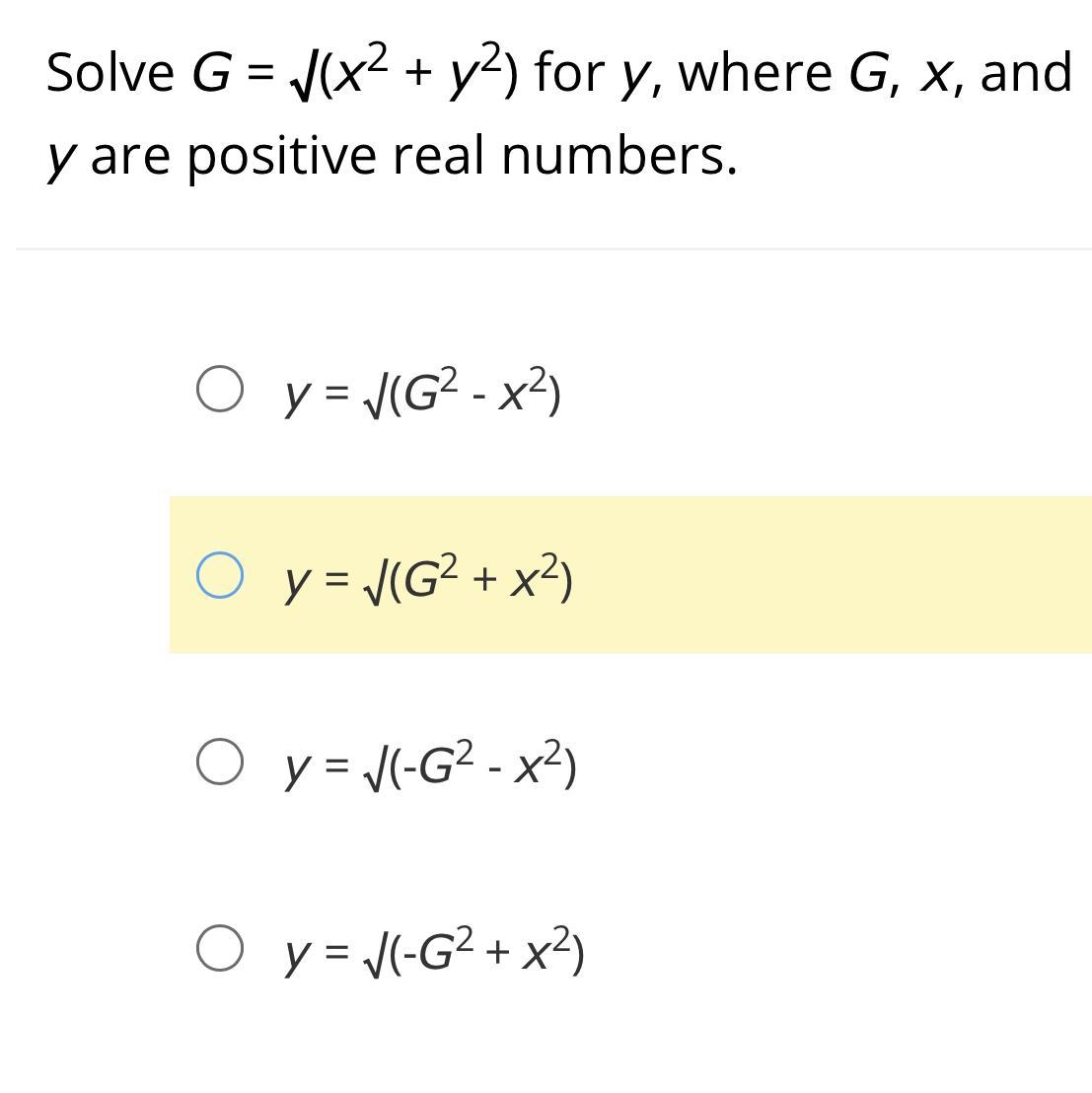Pick radio button for y = √(-G² - x²)
Viewport: 1092px width, 1093px height.
(219, 762)
